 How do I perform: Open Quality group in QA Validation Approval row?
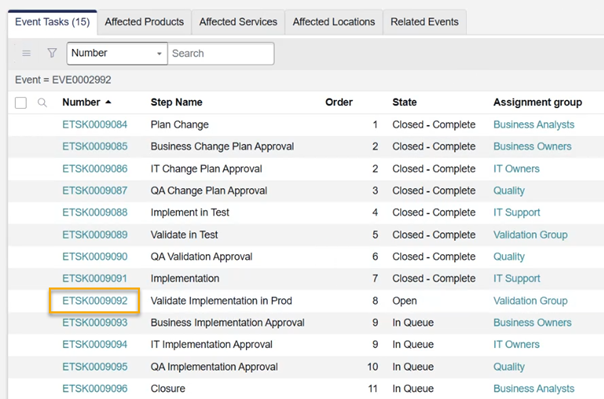pyautogui.click(x=509, y=256)
